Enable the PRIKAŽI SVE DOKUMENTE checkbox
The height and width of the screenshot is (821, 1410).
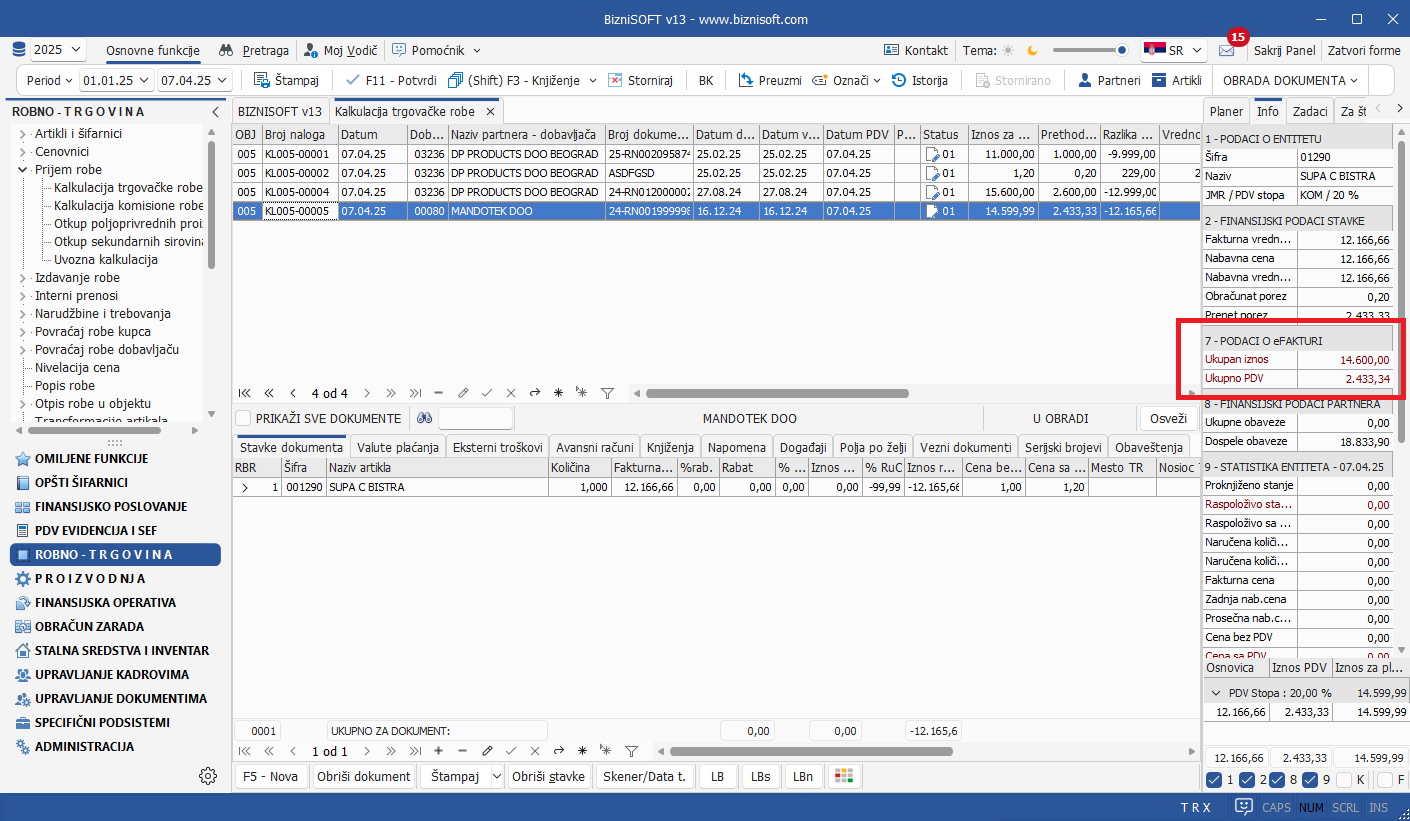(244, 419)
